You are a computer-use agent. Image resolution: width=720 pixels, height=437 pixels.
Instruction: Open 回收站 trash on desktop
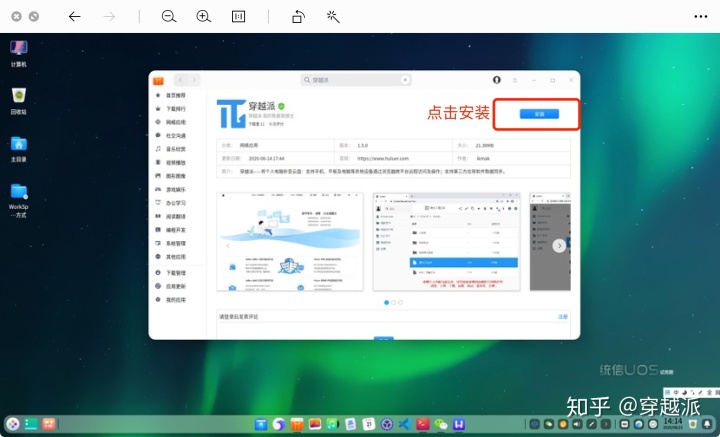(19, 101)
